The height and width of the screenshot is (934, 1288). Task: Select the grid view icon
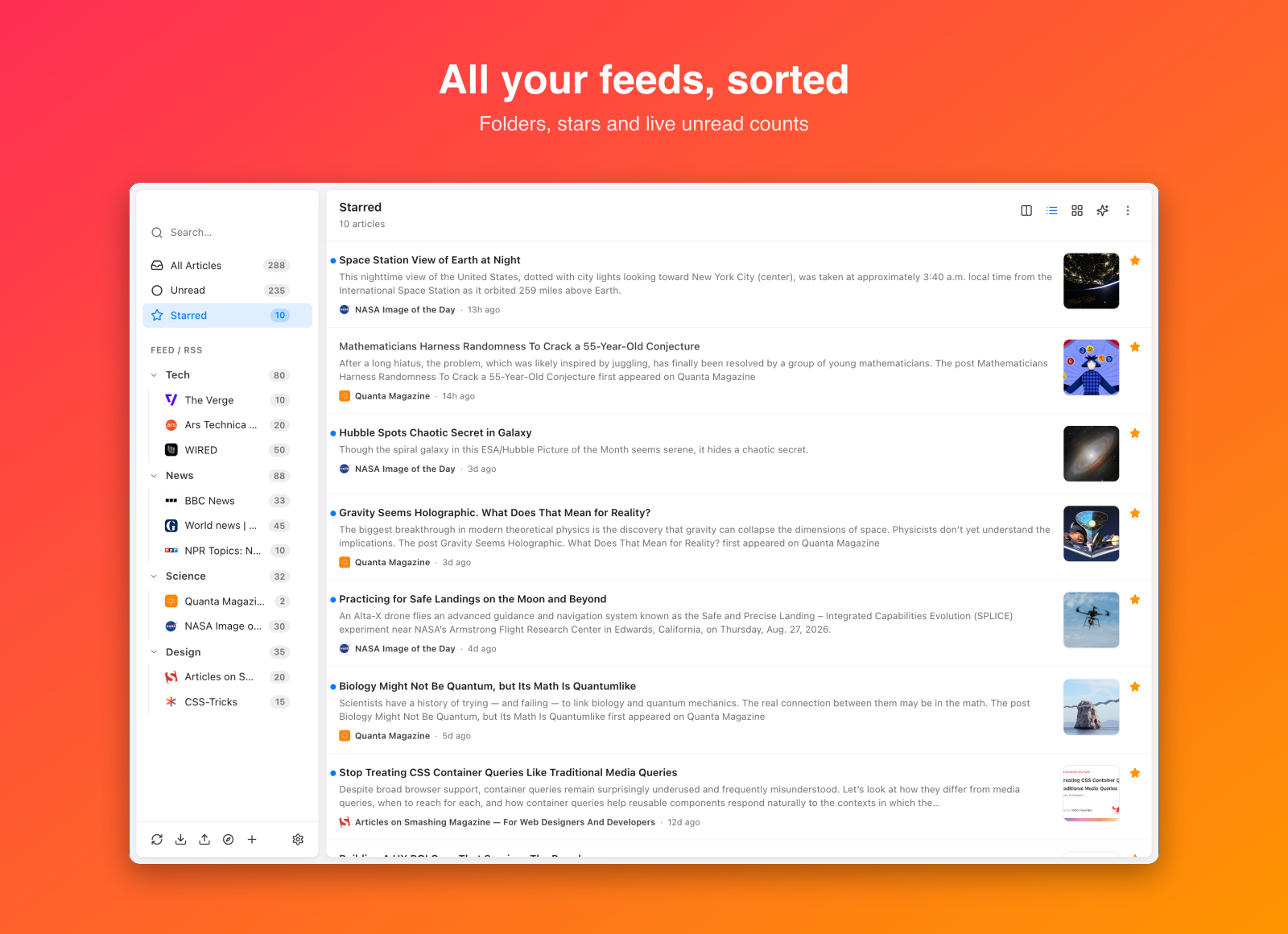[1077, 211]
